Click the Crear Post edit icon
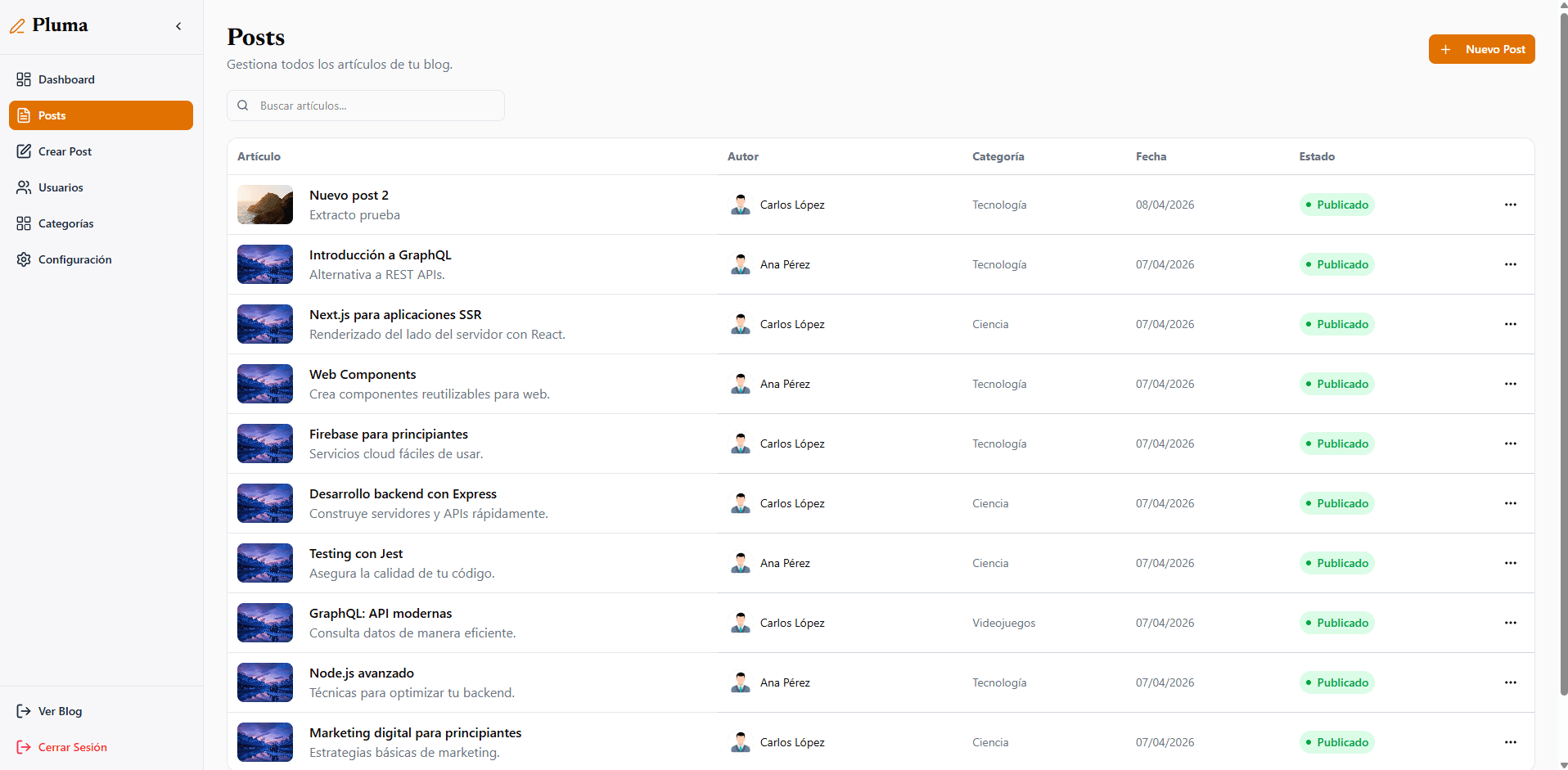 coord(24,151)
